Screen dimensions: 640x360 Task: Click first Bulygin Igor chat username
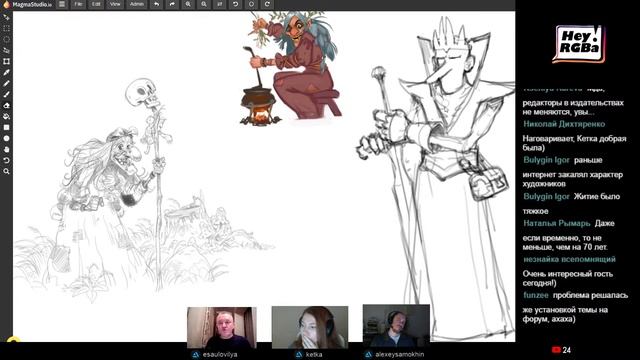coord(547,160)
